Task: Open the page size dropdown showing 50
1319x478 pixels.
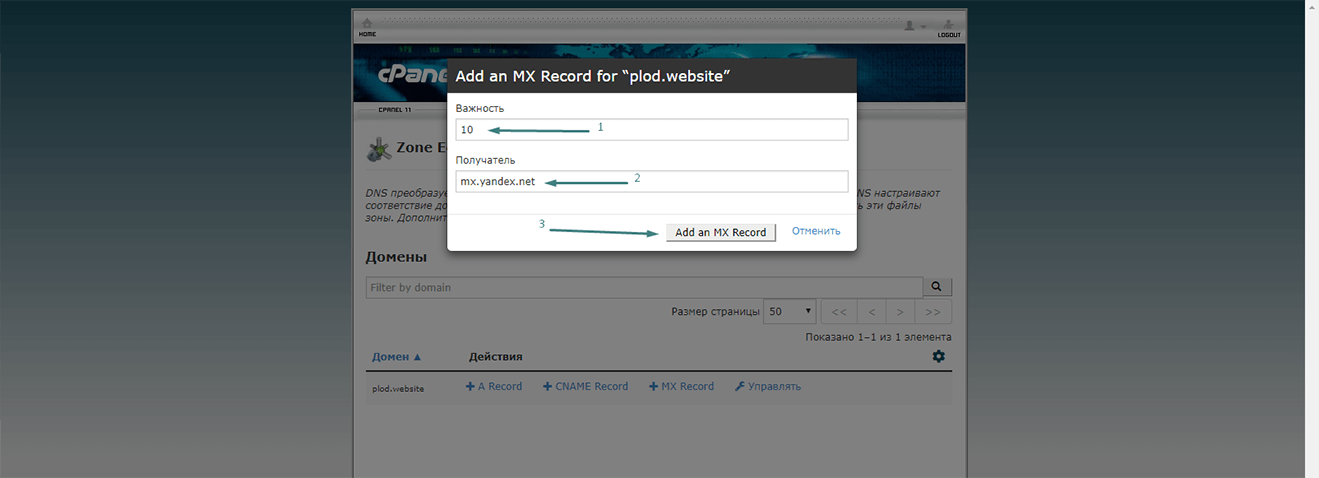Action: coord(790,311)
